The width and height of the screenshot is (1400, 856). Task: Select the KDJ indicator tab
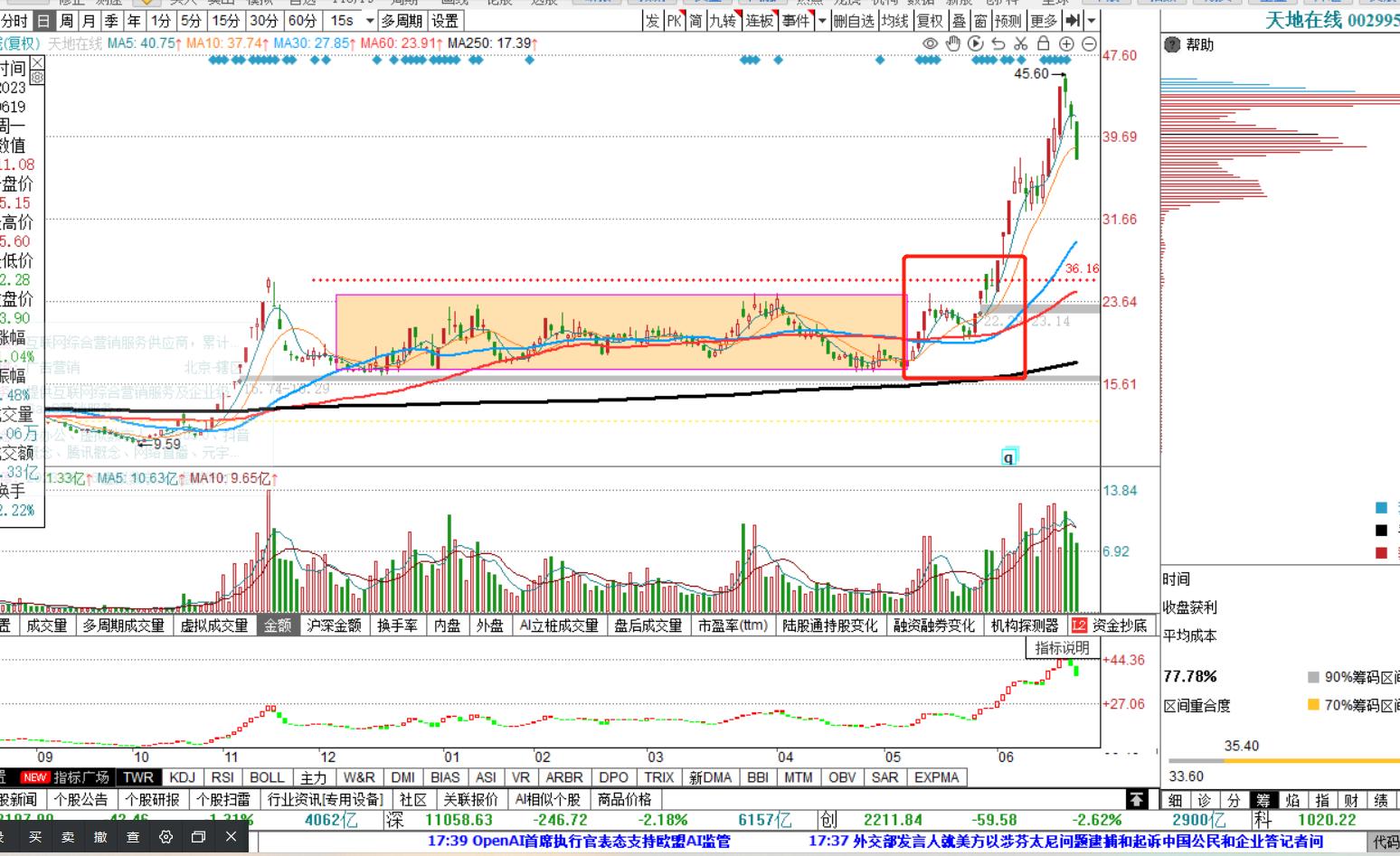pos(182,777)
